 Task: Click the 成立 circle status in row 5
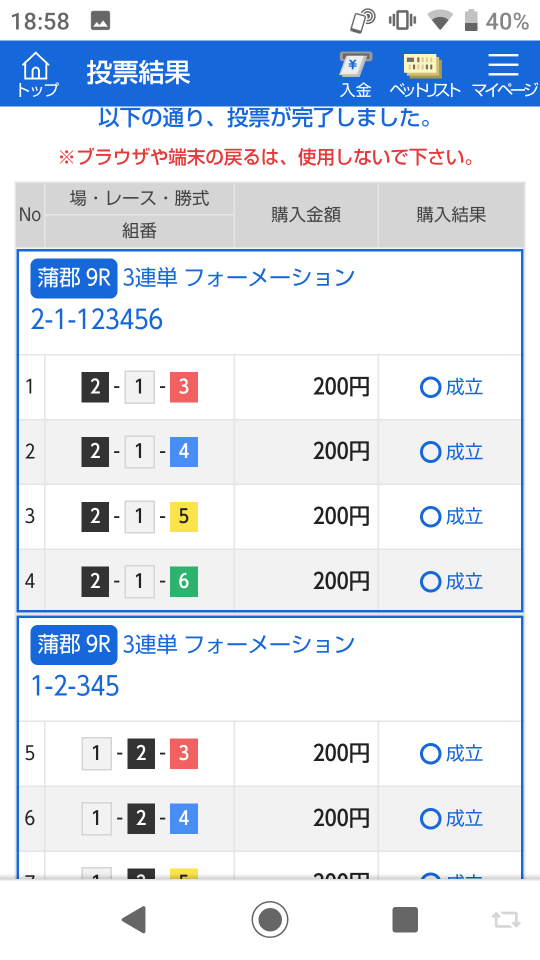click(452, 754)
